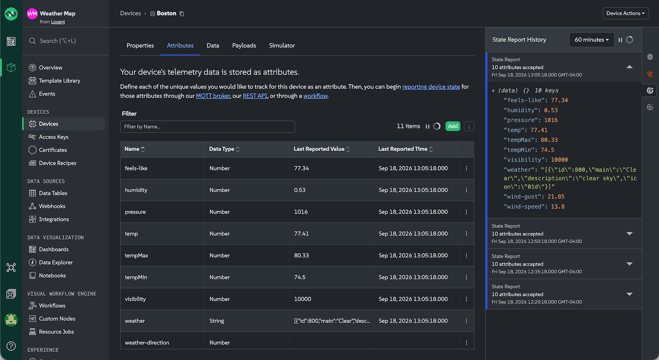
Task: Open Notebooks page
Action: pyautogui.click(x=52, y=276)
